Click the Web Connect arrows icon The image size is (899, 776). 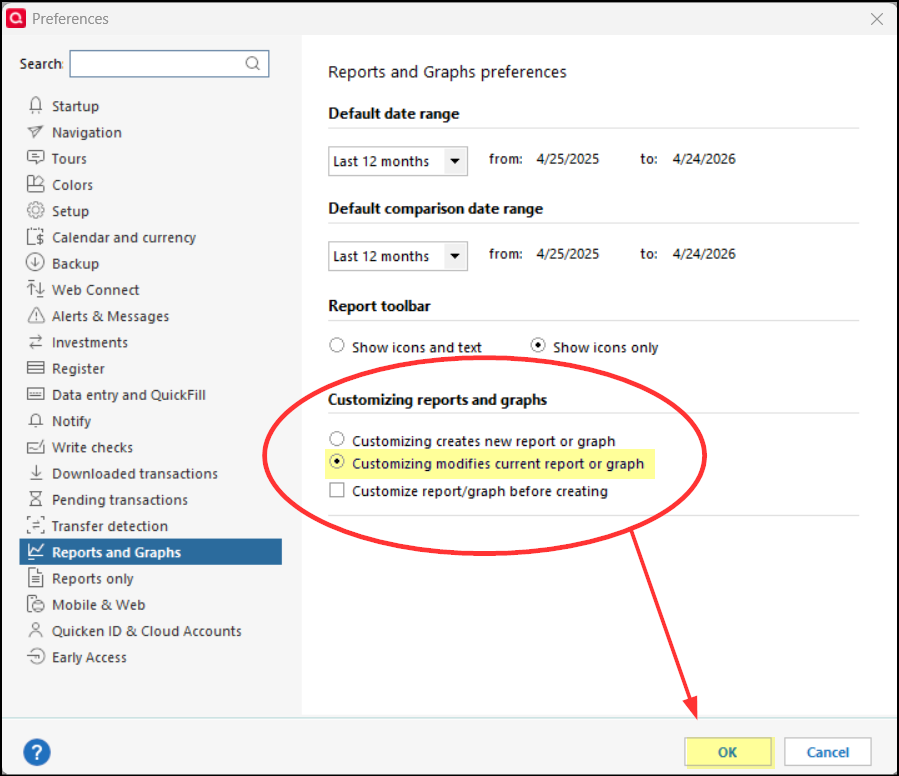[36, 289]
